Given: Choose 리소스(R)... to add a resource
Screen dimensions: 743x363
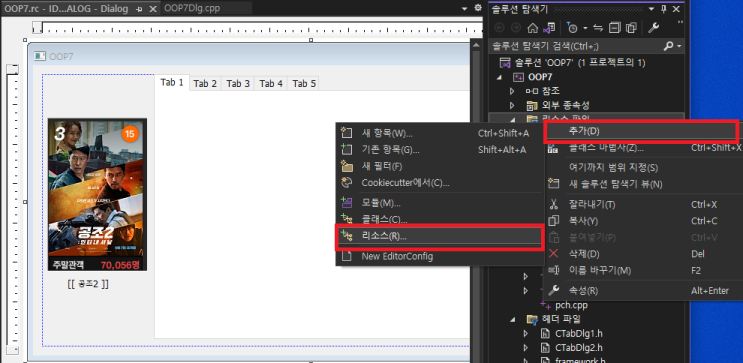Looking at the screenshot, I should point(439,236).
